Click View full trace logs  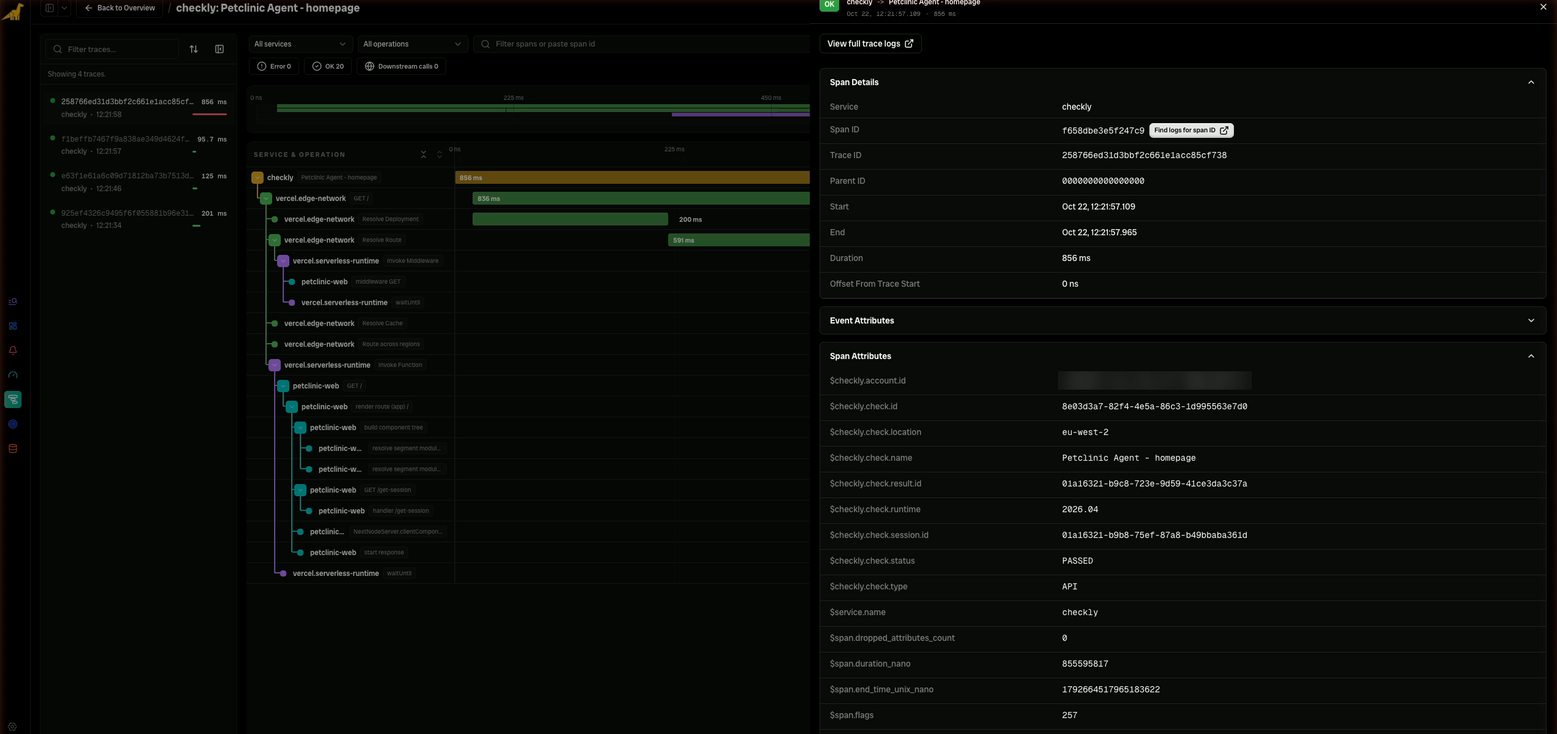[870, 44]
